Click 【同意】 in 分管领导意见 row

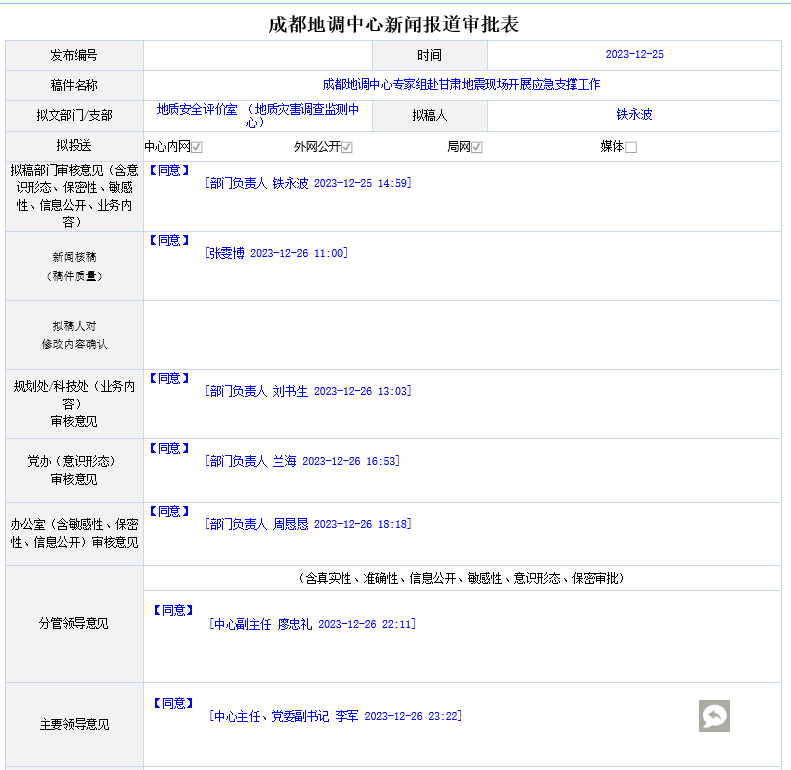pos(173,611)
